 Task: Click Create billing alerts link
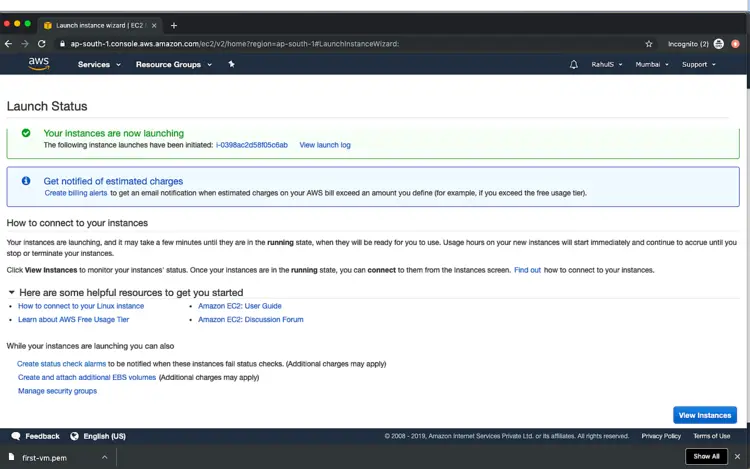pos(76,193)
